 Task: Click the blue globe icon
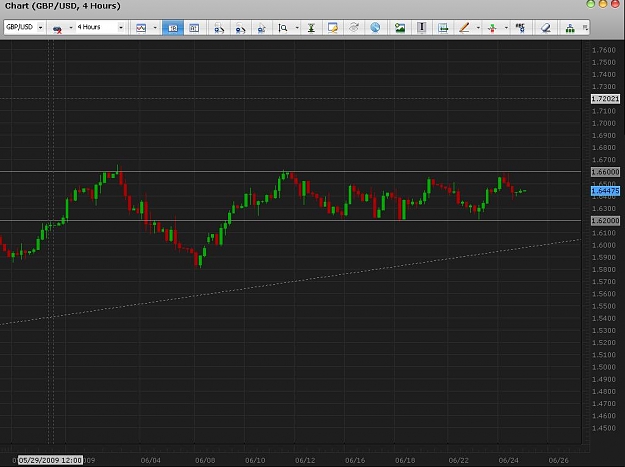[375, 28]
